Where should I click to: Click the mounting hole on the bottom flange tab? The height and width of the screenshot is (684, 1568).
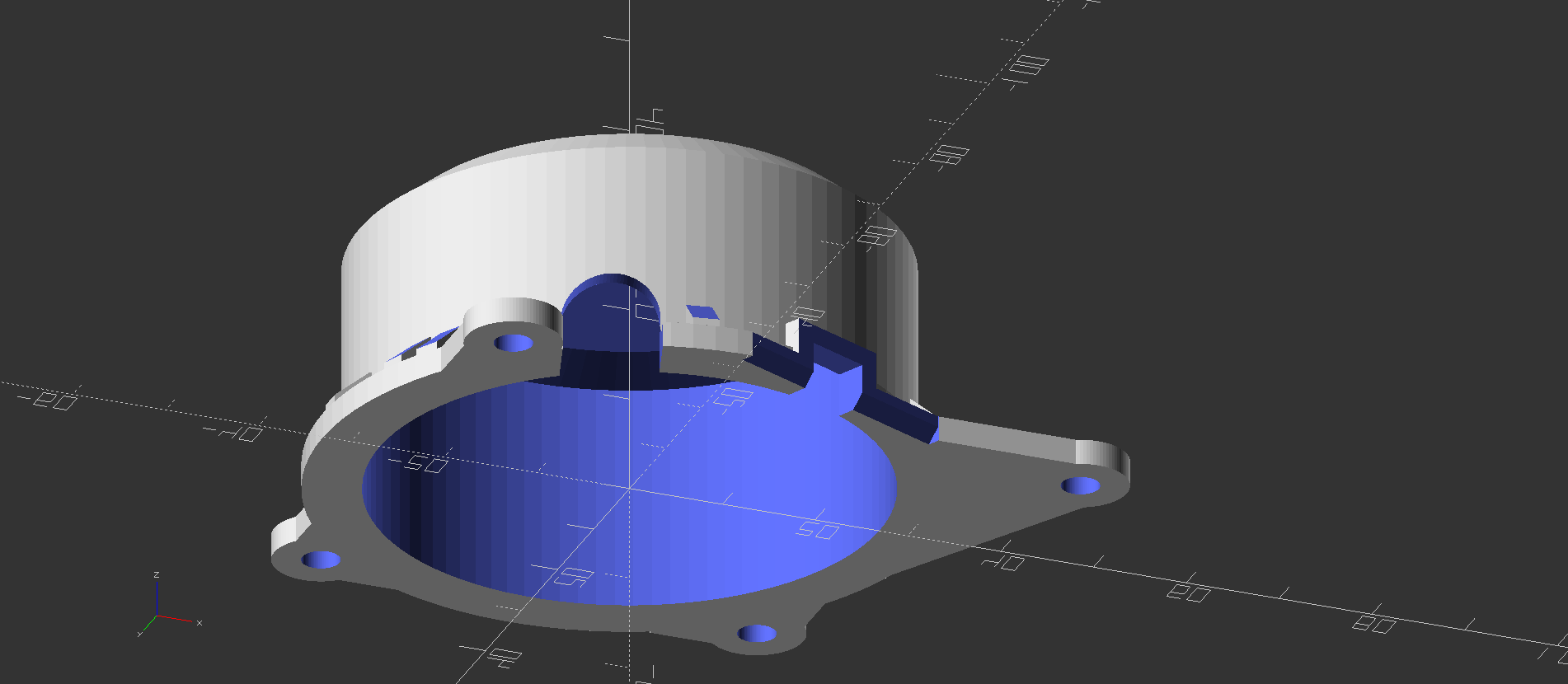click(x=757, y=634)
